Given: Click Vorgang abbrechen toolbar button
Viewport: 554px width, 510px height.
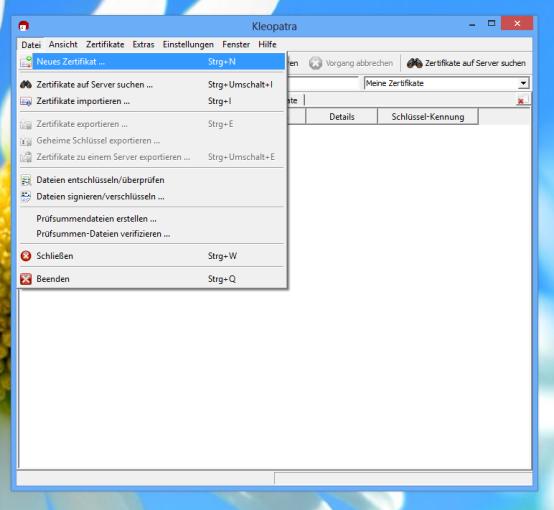Looking at the screenshot, I should tap(351, 63).
